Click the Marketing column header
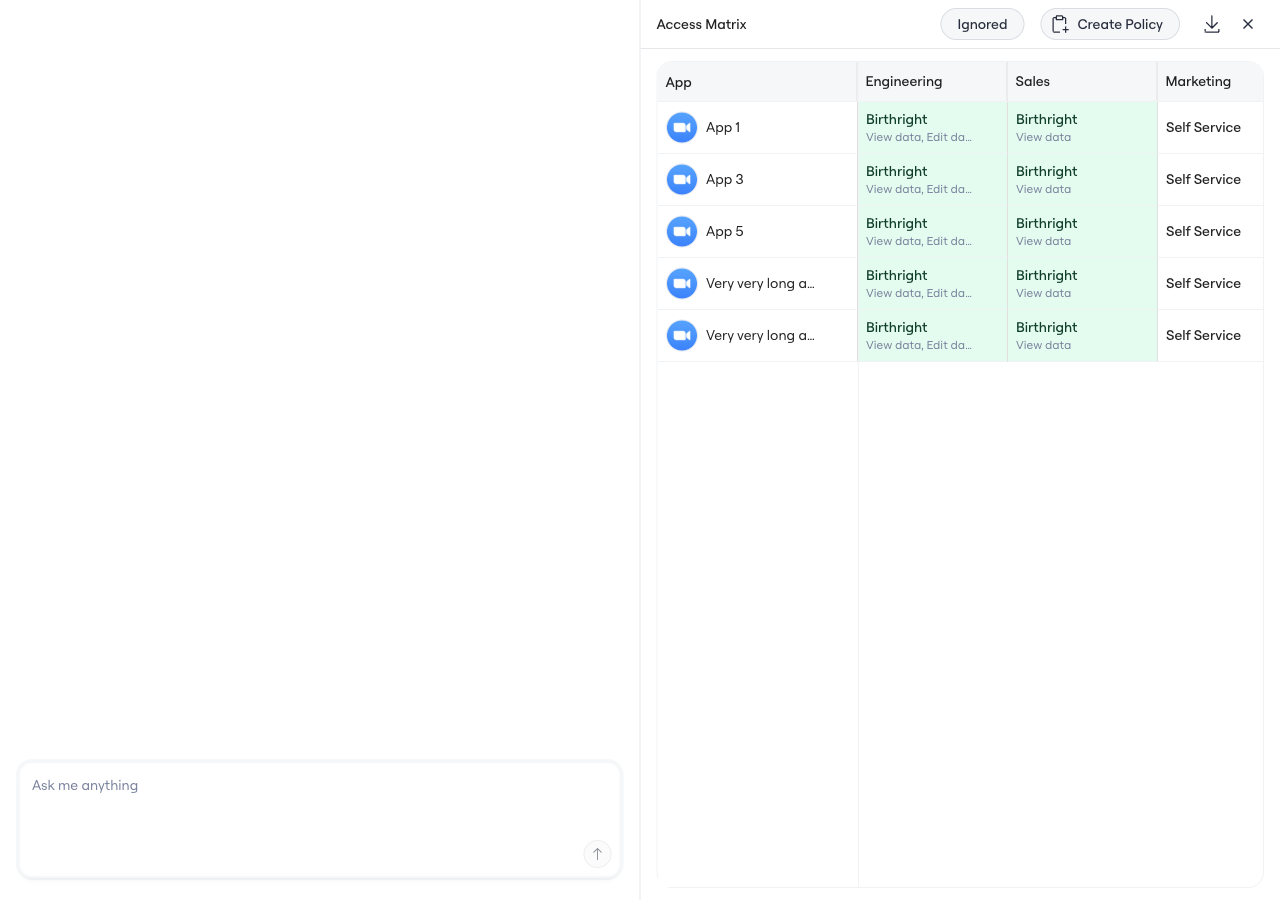Viewport: 1280px width, 900px height. coord(1211,82)
